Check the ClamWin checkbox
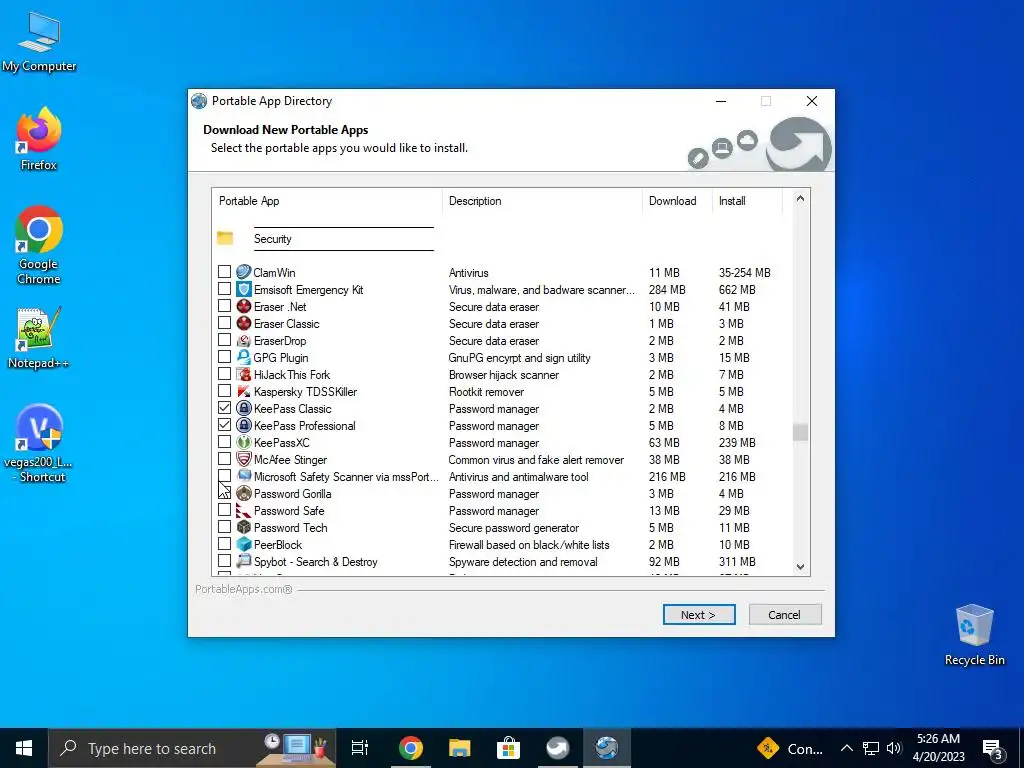 (x=224, y=271)
